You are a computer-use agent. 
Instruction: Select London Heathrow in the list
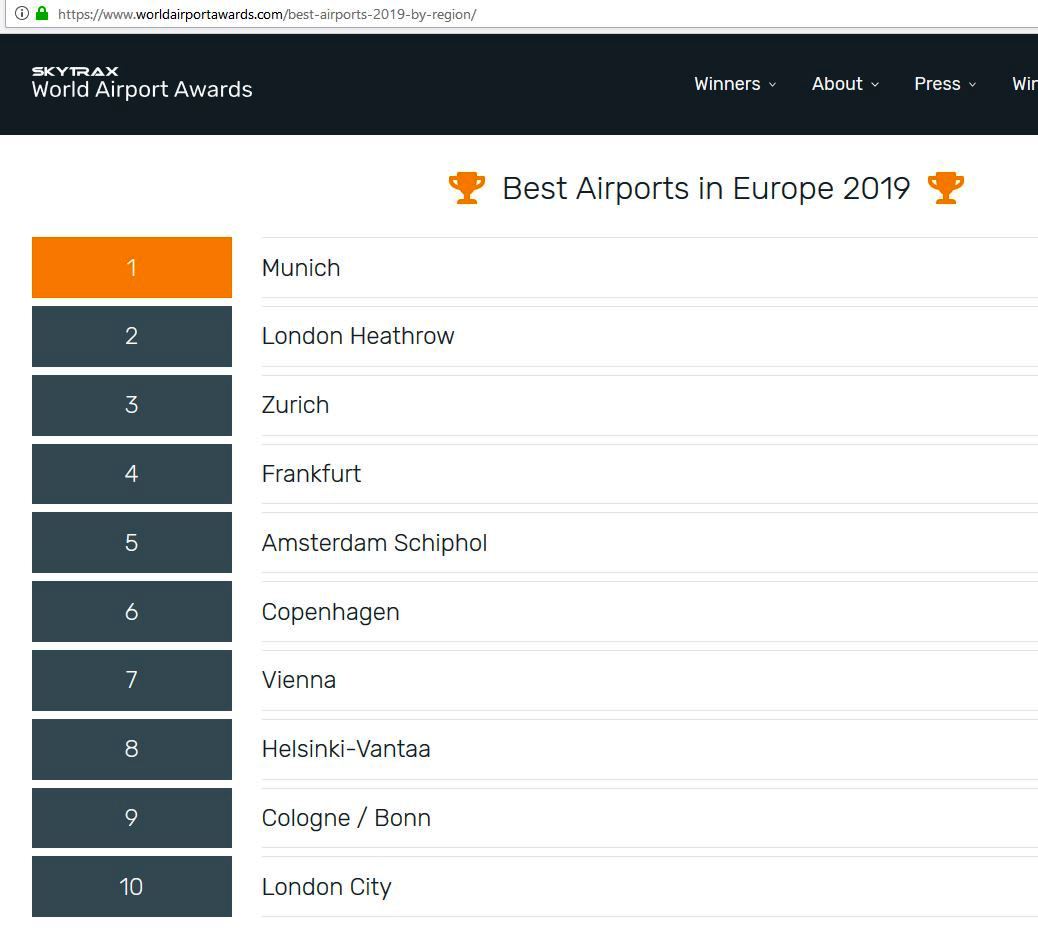358,336
